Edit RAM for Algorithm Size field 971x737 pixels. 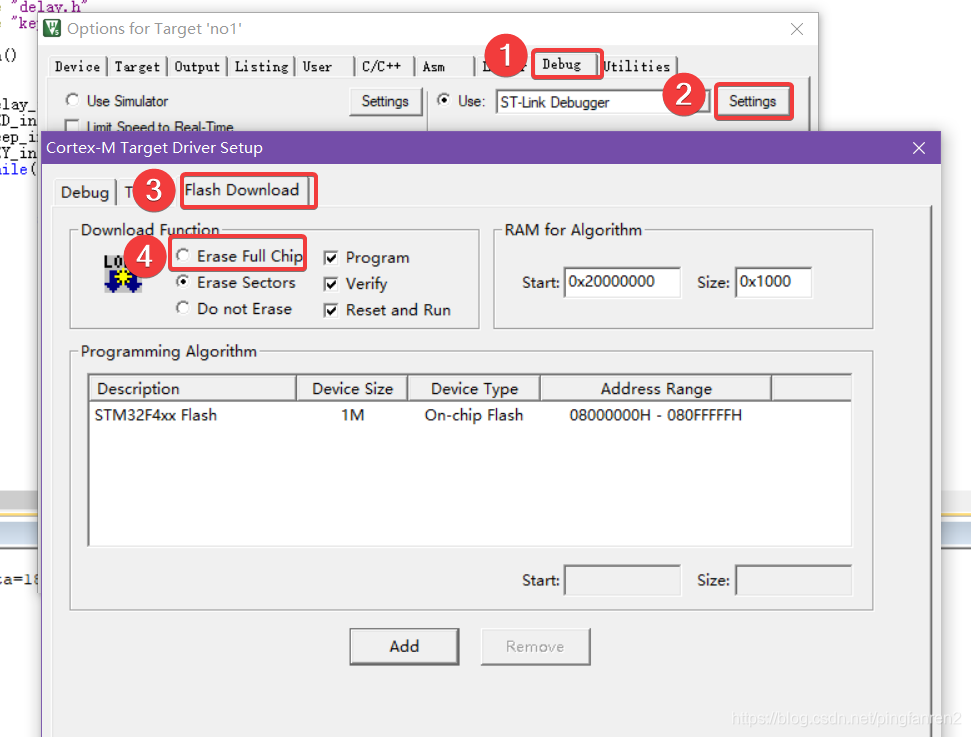pos(773,282)
